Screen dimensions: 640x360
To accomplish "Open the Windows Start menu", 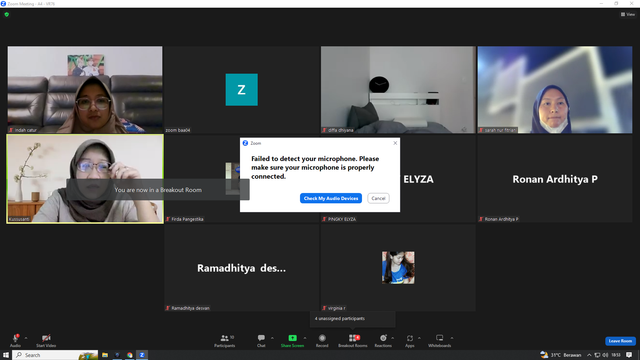I will point(6,355).
